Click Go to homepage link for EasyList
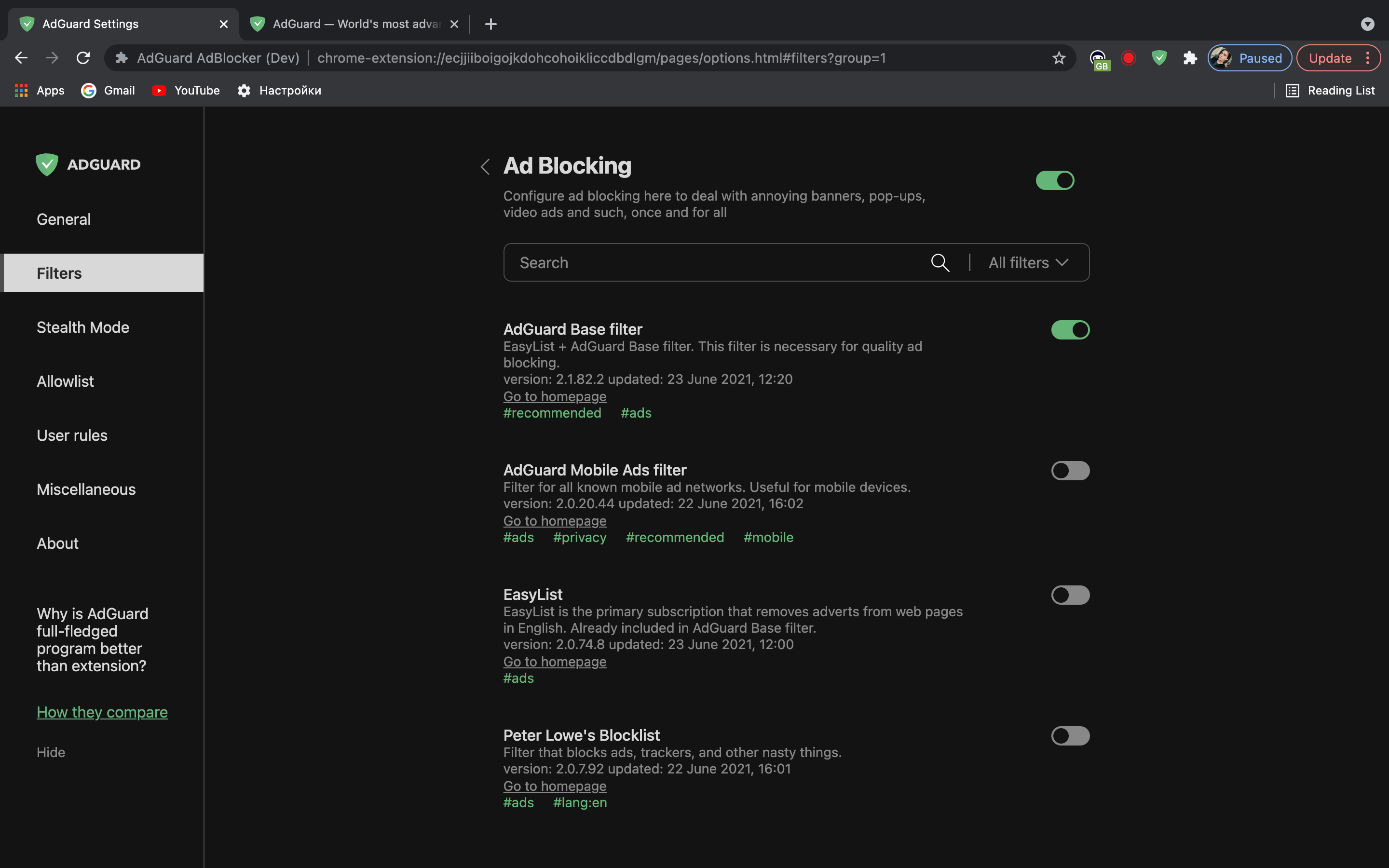Viewport: 1389px width, 868px height. 555,662
